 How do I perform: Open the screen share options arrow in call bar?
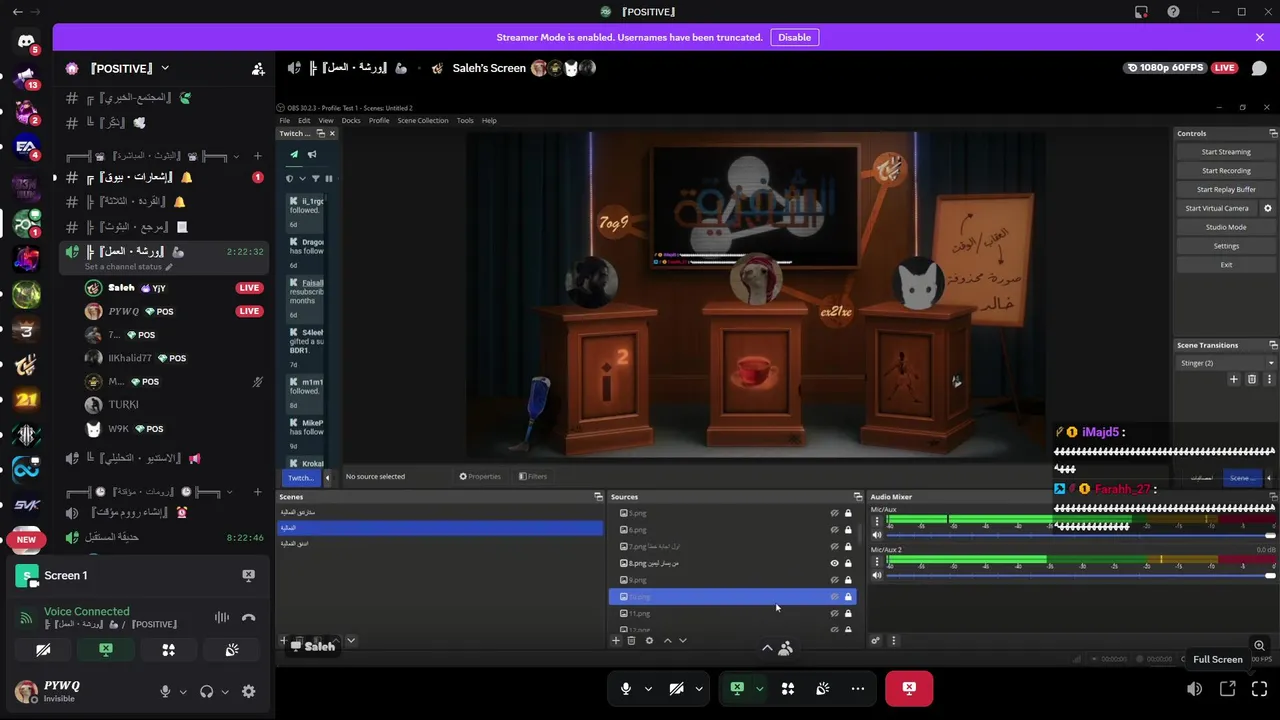759,688
